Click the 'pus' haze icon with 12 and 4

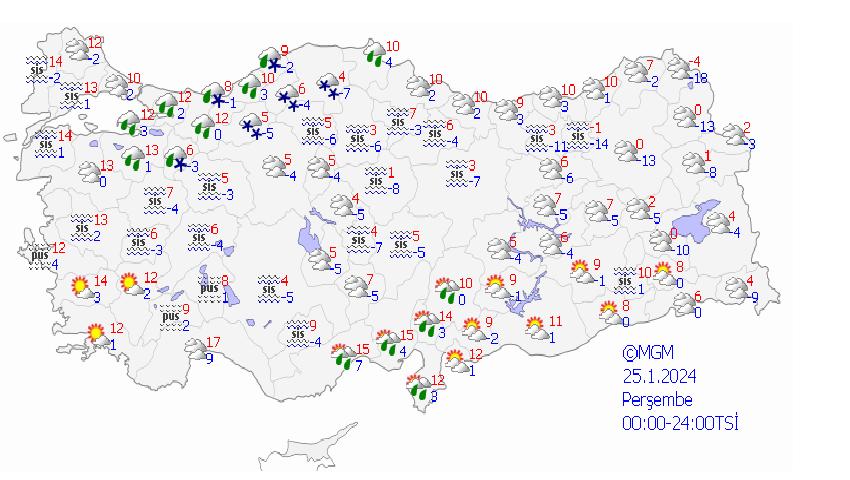point(40,255)
